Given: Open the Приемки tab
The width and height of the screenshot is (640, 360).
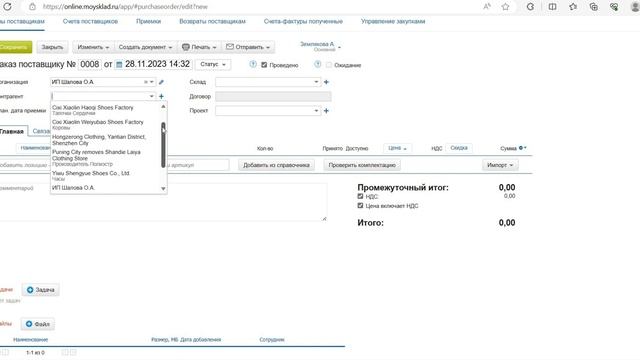Looking at the screenshot, I should coord(149,21).
